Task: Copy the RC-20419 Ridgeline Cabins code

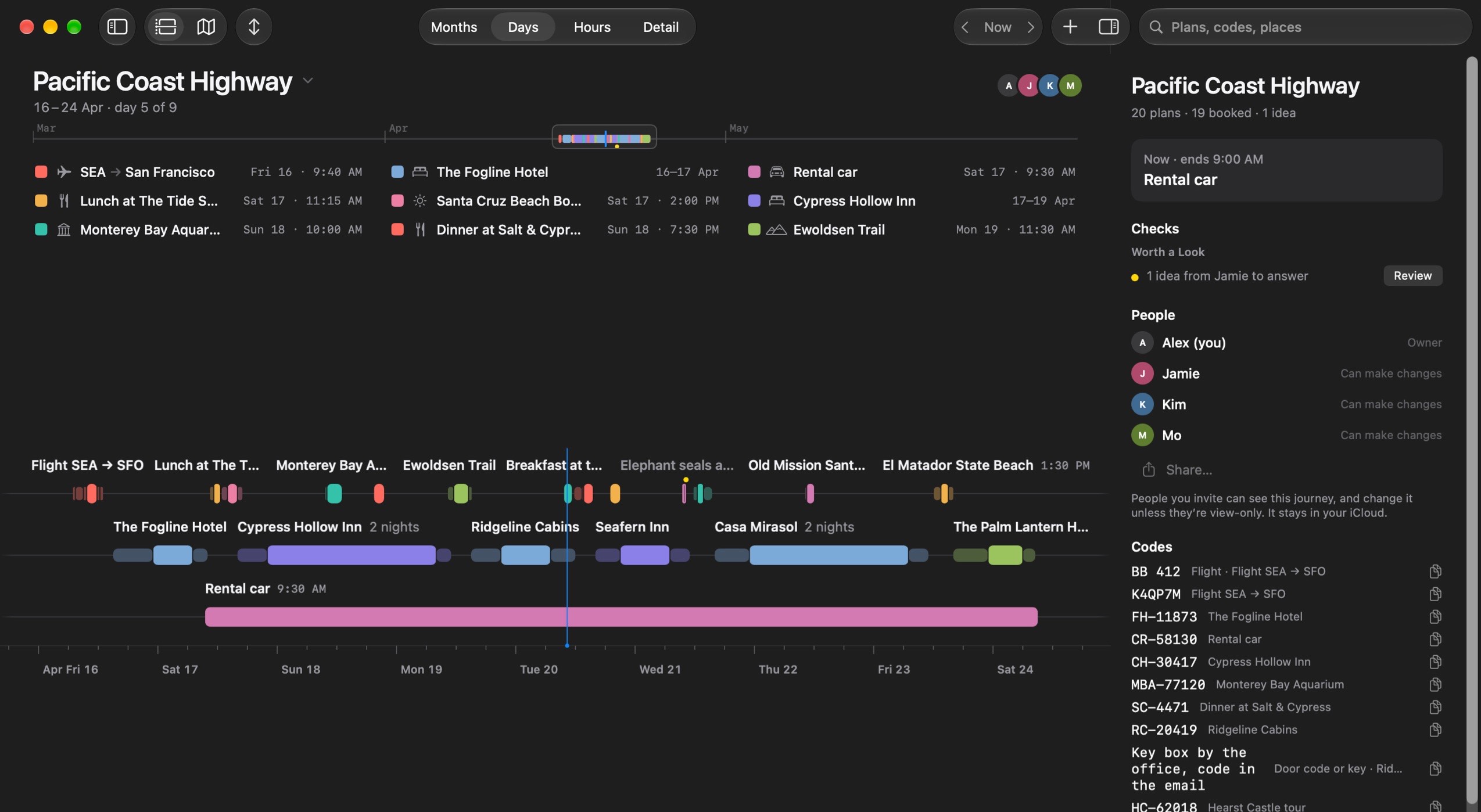Action: (x=1435, y=730)
